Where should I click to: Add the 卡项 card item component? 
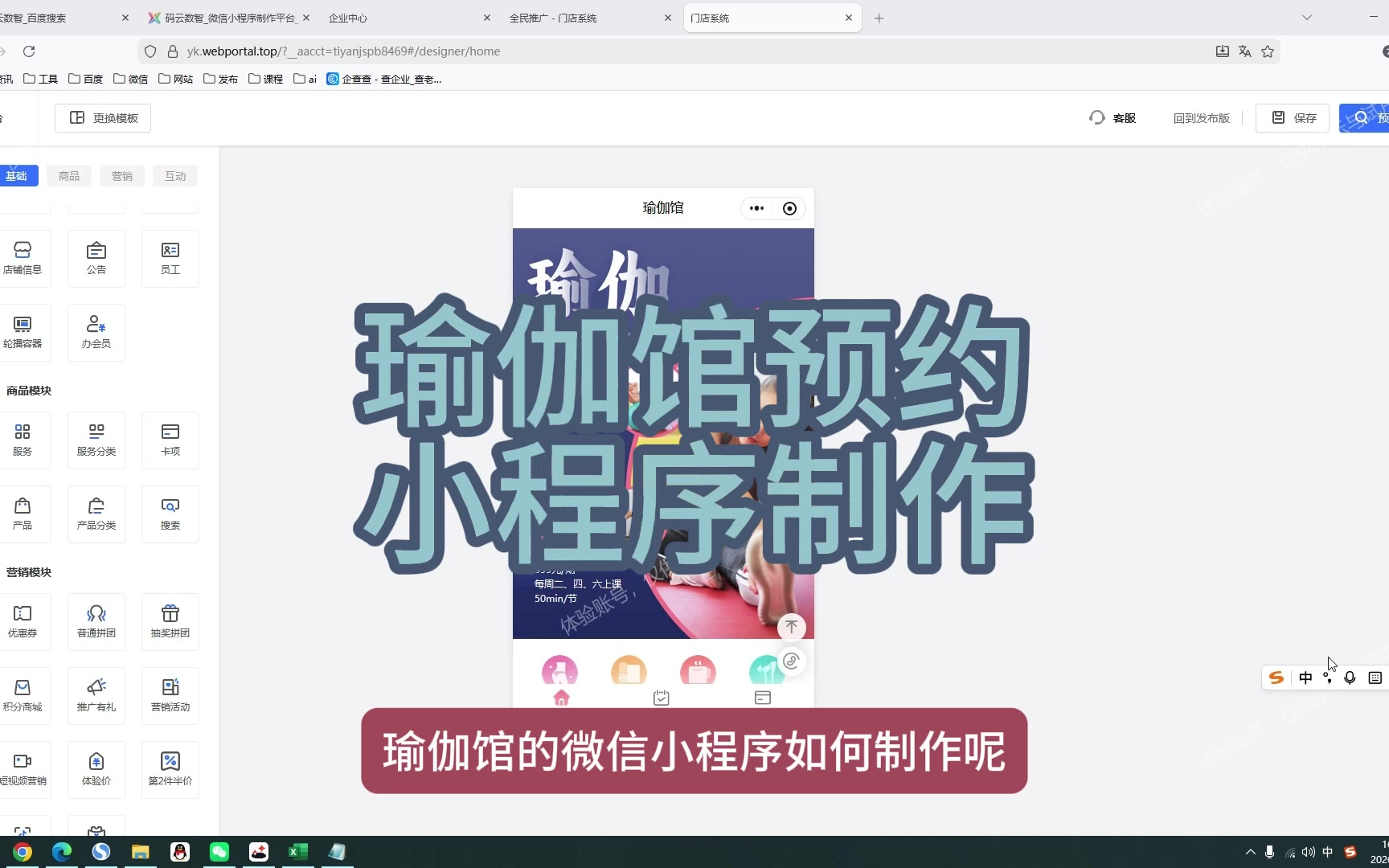pos(170,440)
